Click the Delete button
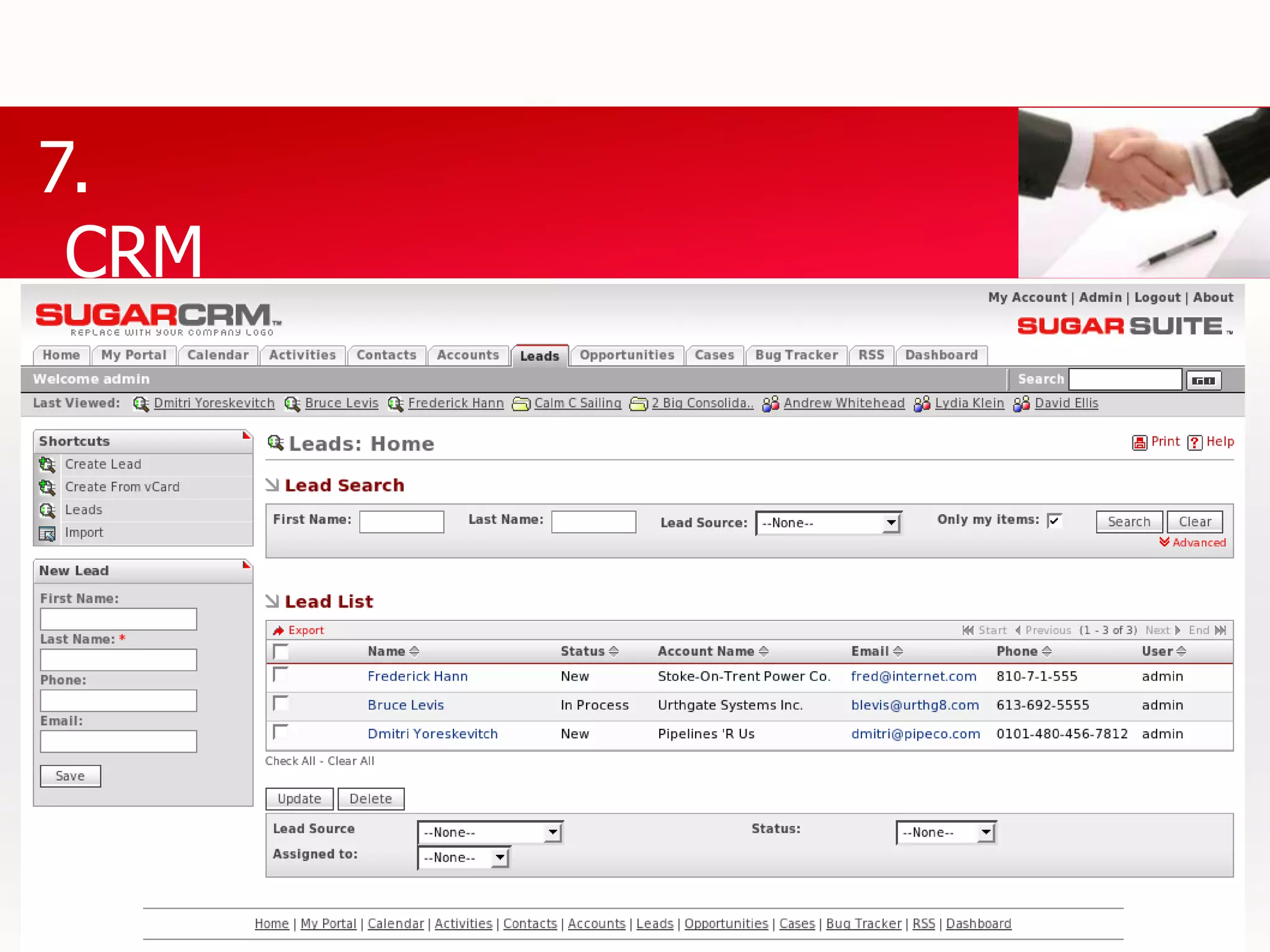Image resolution: width=1270 pixels, height=952 pixels. pos(371,799)
